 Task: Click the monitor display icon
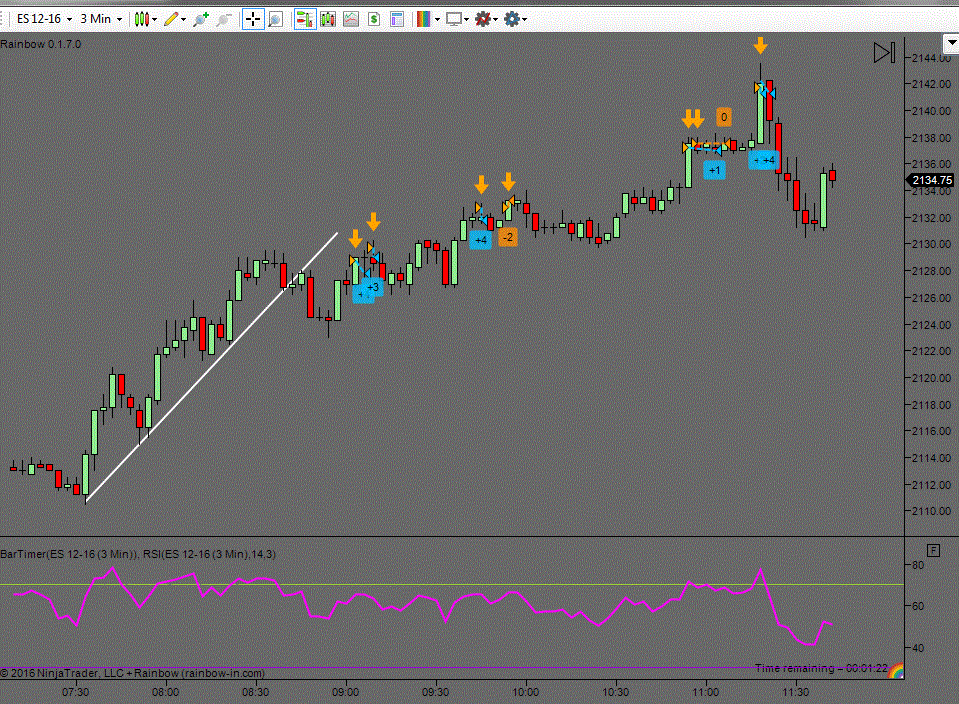tap(453, 19)
